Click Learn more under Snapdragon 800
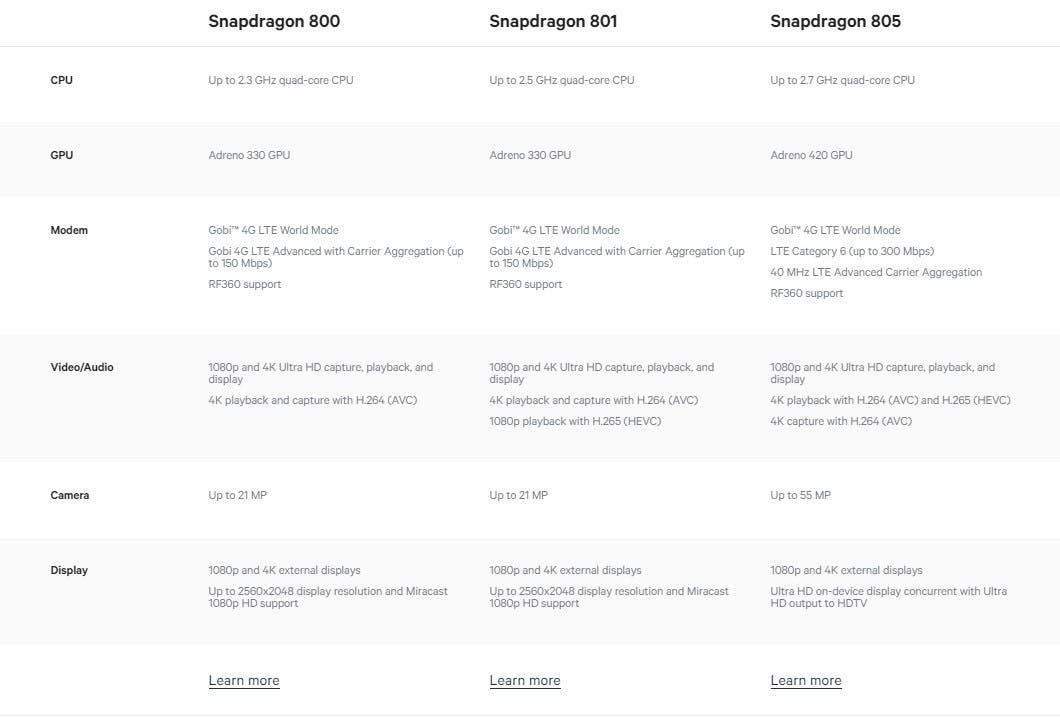This screenshot has width=1060, height=718. coord(244,681)
